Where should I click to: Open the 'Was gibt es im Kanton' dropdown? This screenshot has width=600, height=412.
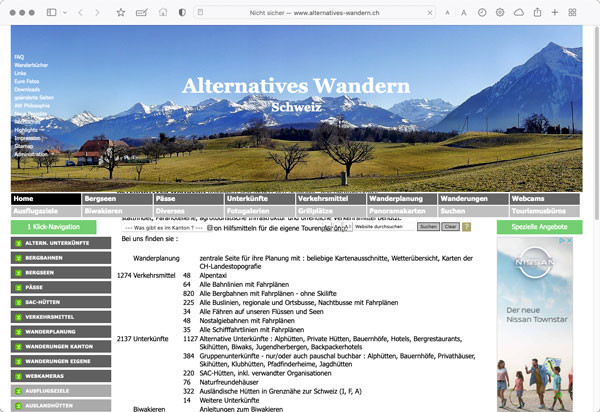pos(161,228)
